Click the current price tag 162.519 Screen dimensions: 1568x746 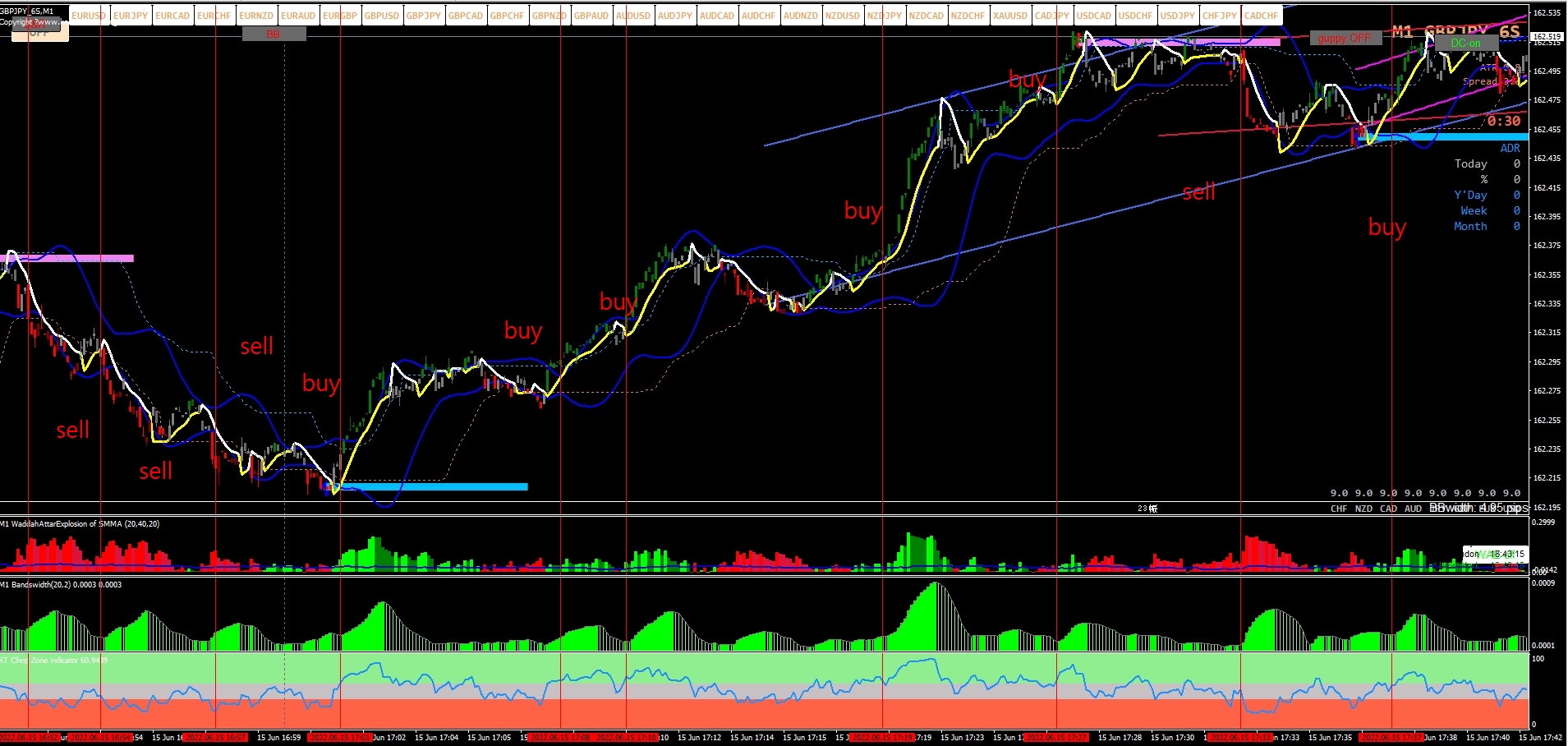pyautogui.click(x=1547, y=36)
